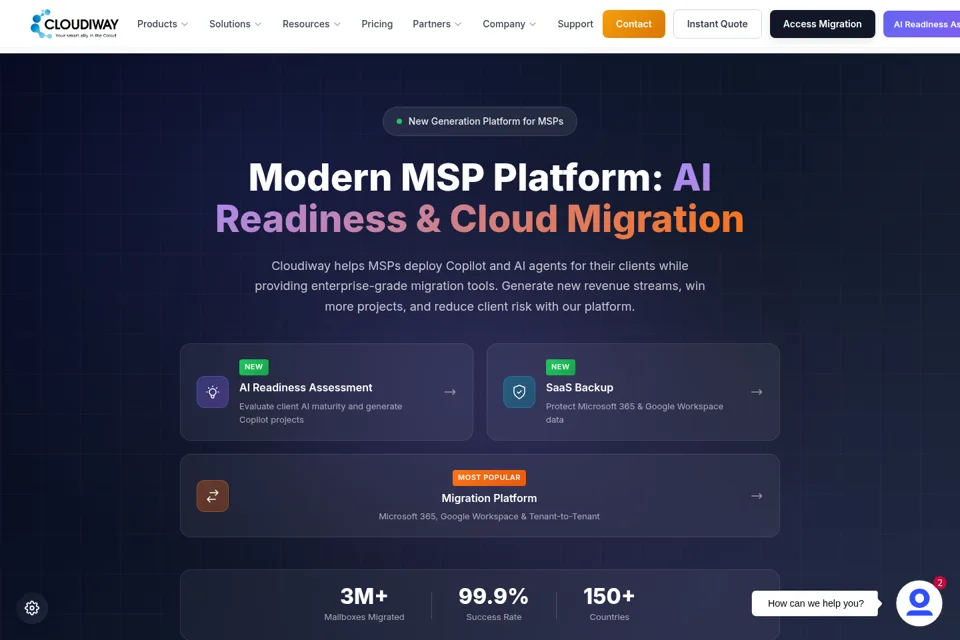Click the How can we help you bubble
Screen dimensions: 960x640
point(816,603)
